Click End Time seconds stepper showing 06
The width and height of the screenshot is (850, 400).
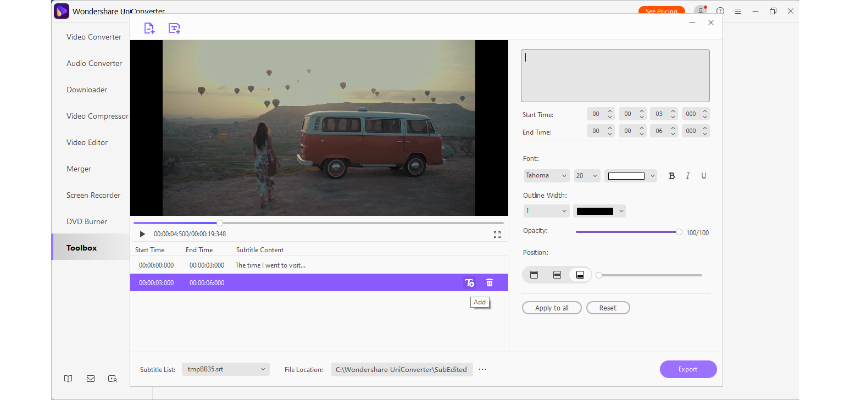click(664, 131)
